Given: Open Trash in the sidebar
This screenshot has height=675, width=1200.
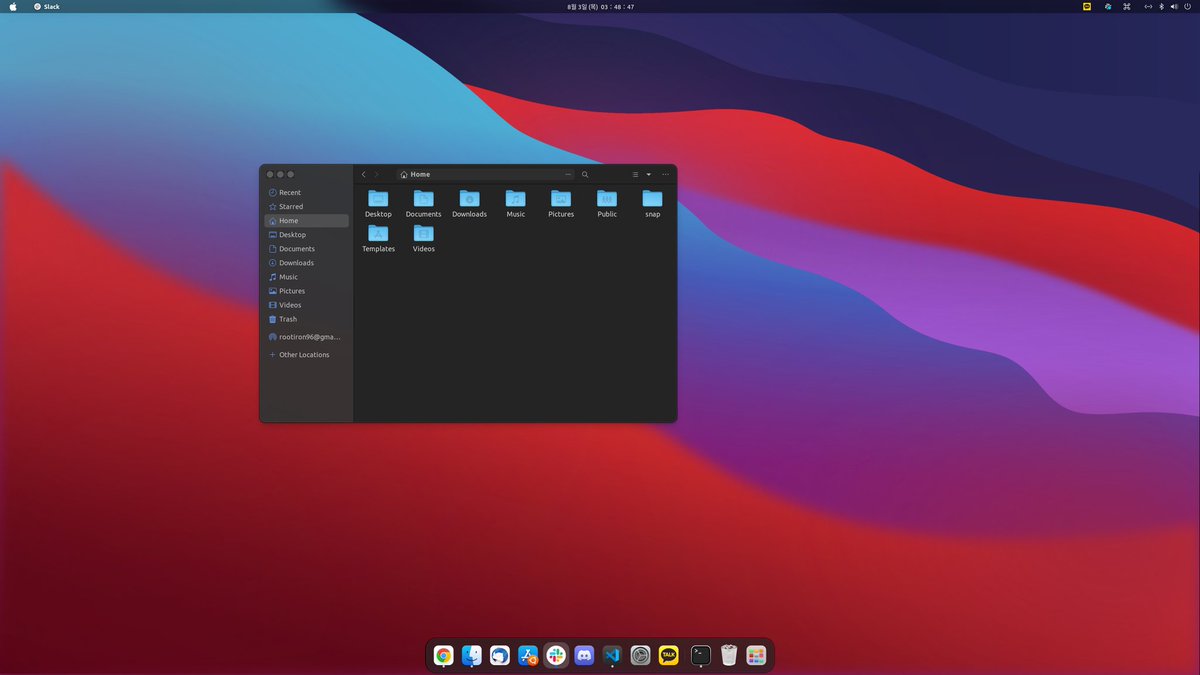Looking at the screenshot, I should coord(307,318).
